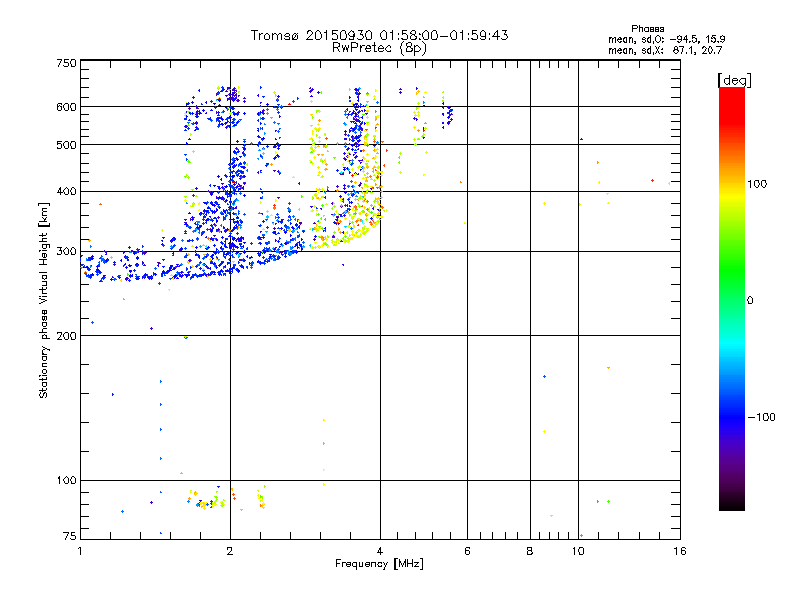Image resolution: width=800 pixels, height=600 pixels.
Task: Click the y-axis tick label '100'
Action: tap(66, 481)
